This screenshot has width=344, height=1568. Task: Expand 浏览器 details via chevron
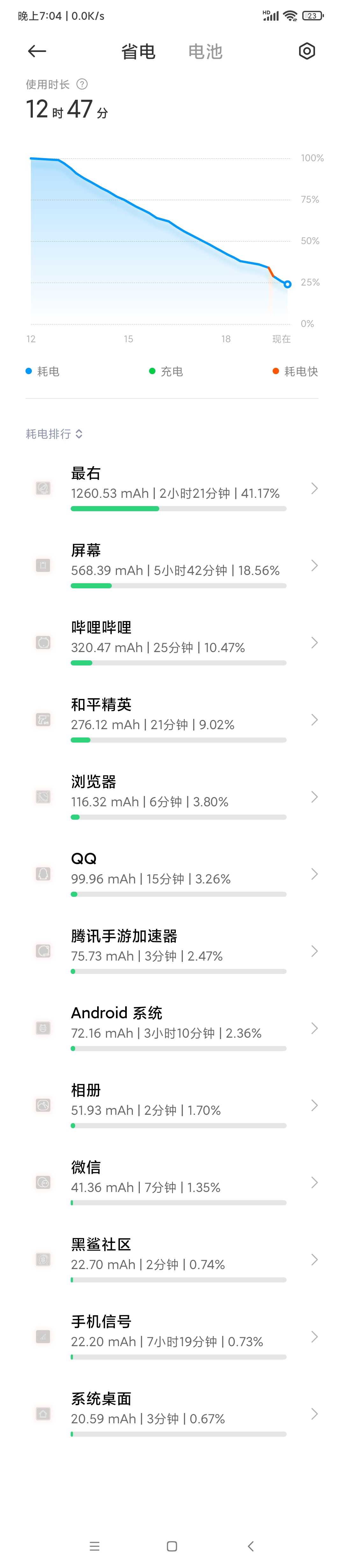tap(314, 797)
